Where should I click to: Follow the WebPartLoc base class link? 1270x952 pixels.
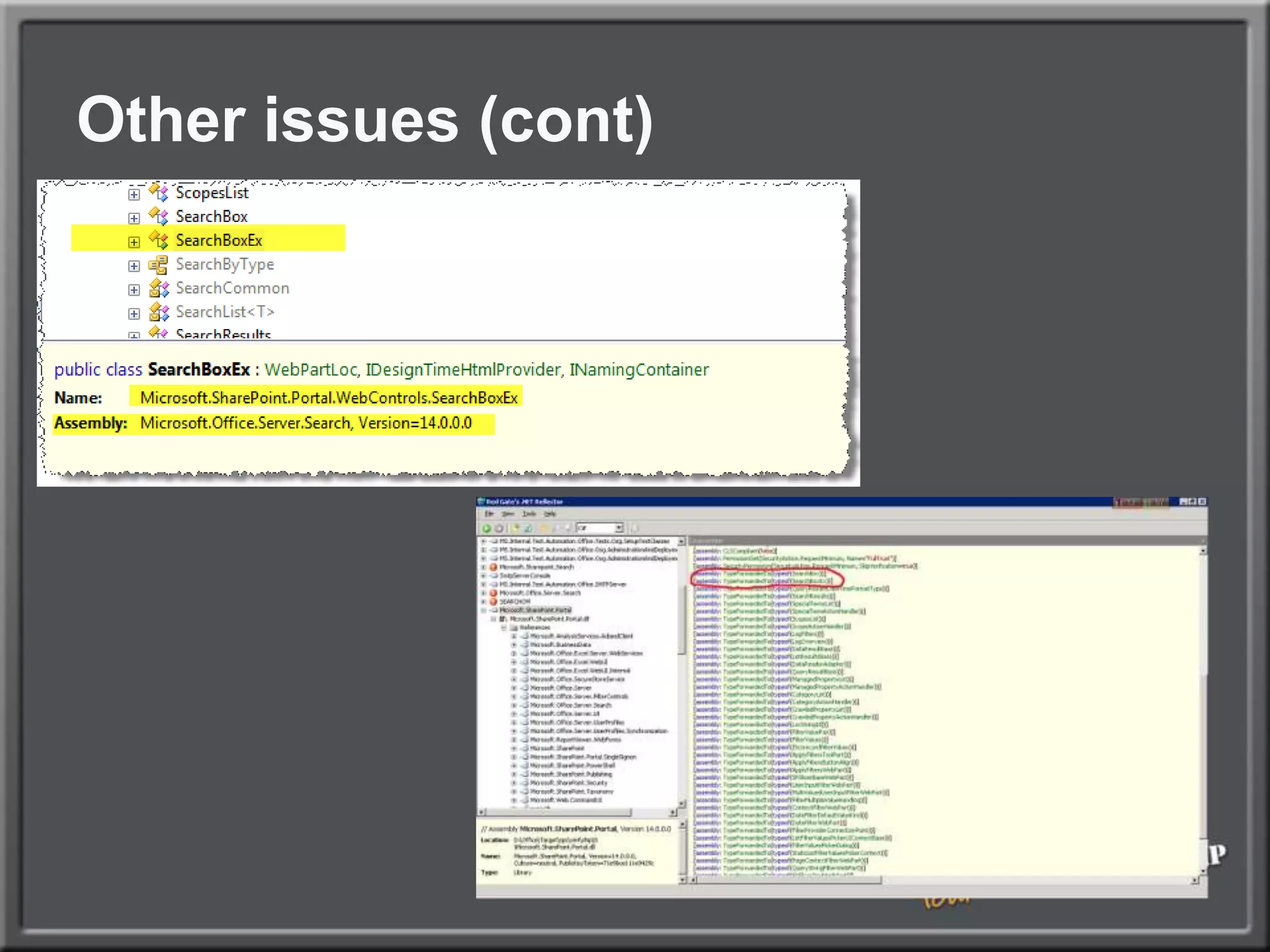point(311,370)
